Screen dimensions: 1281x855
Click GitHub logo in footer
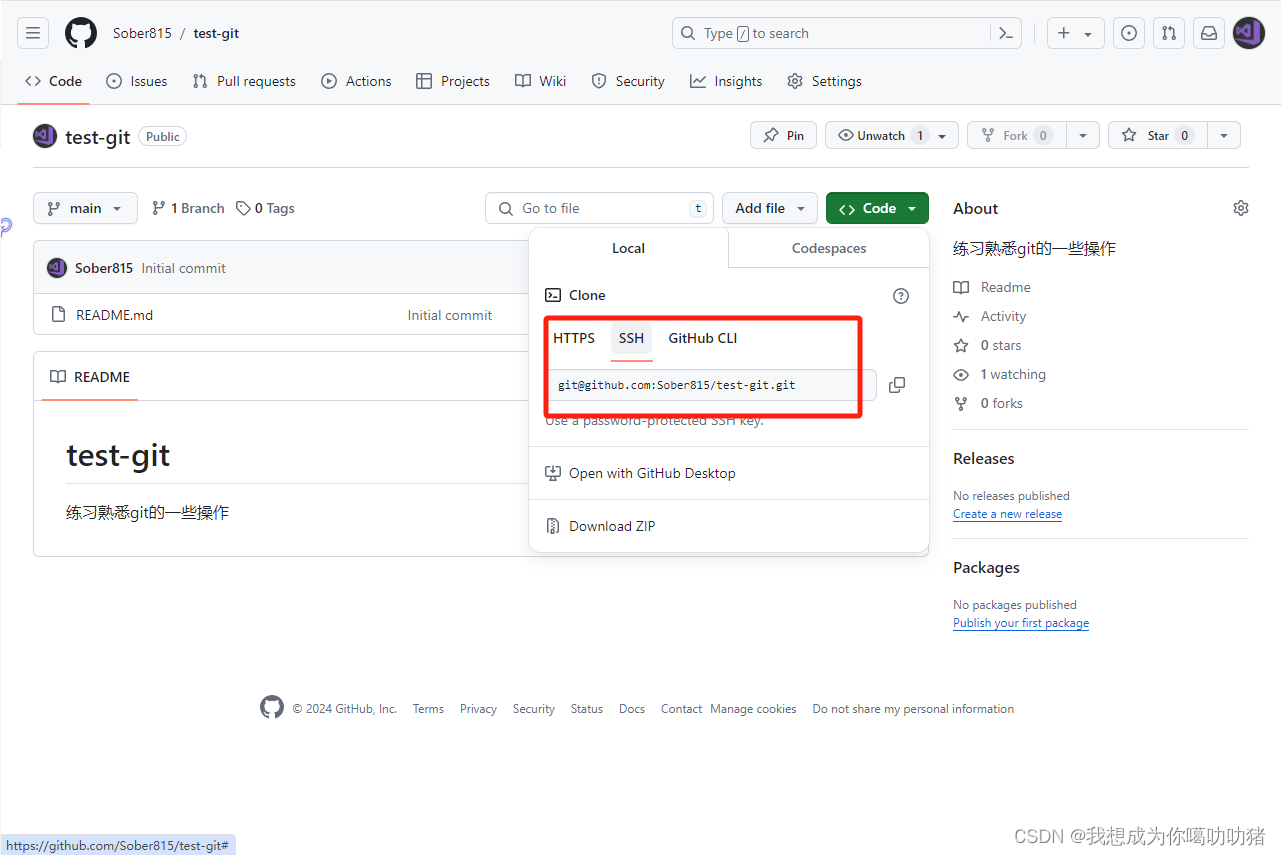coord(272,708)
